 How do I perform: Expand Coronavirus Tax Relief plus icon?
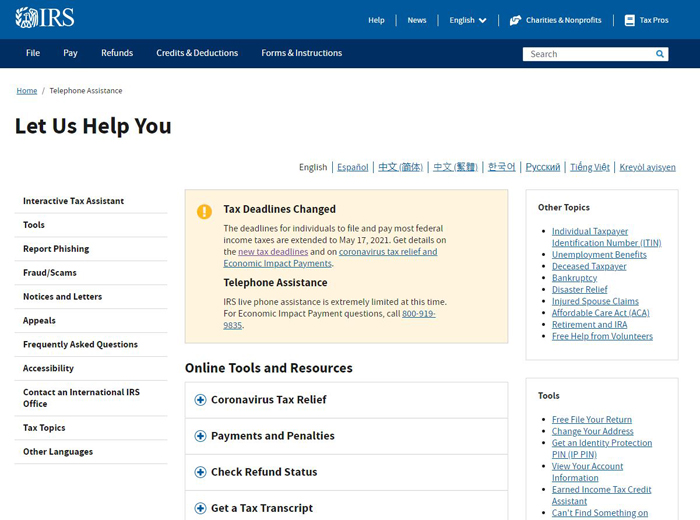click(200, 400)
